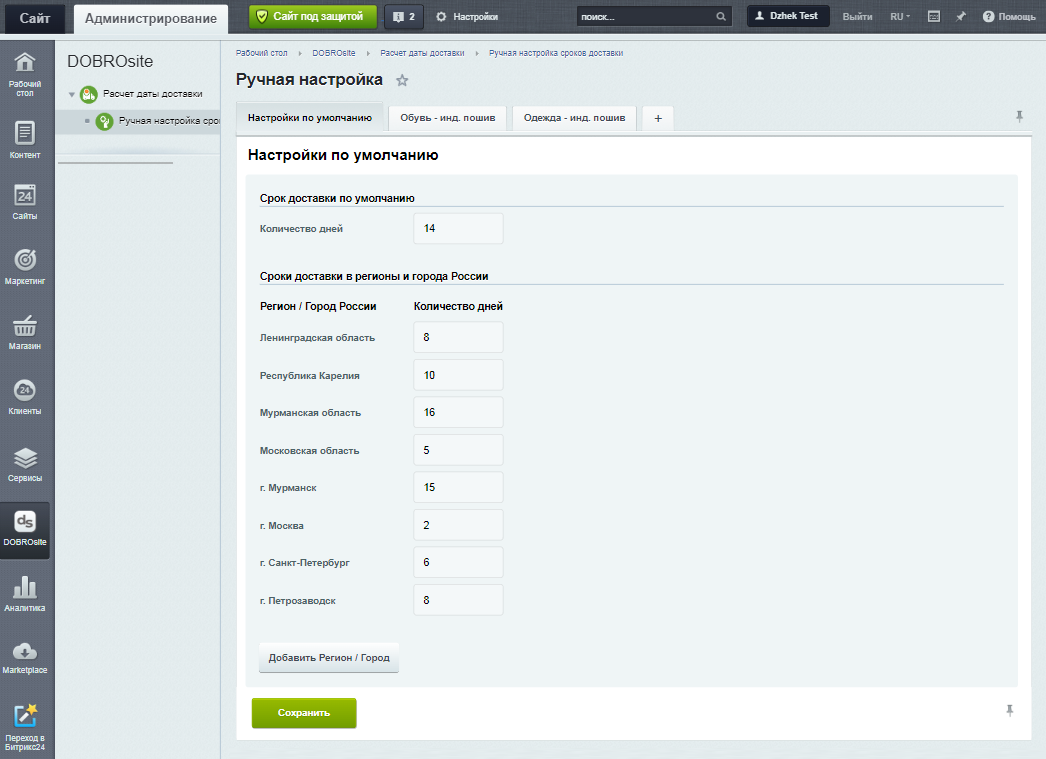
Task: Open the Рабочий стол sidebar section
Action: [25, 74]
